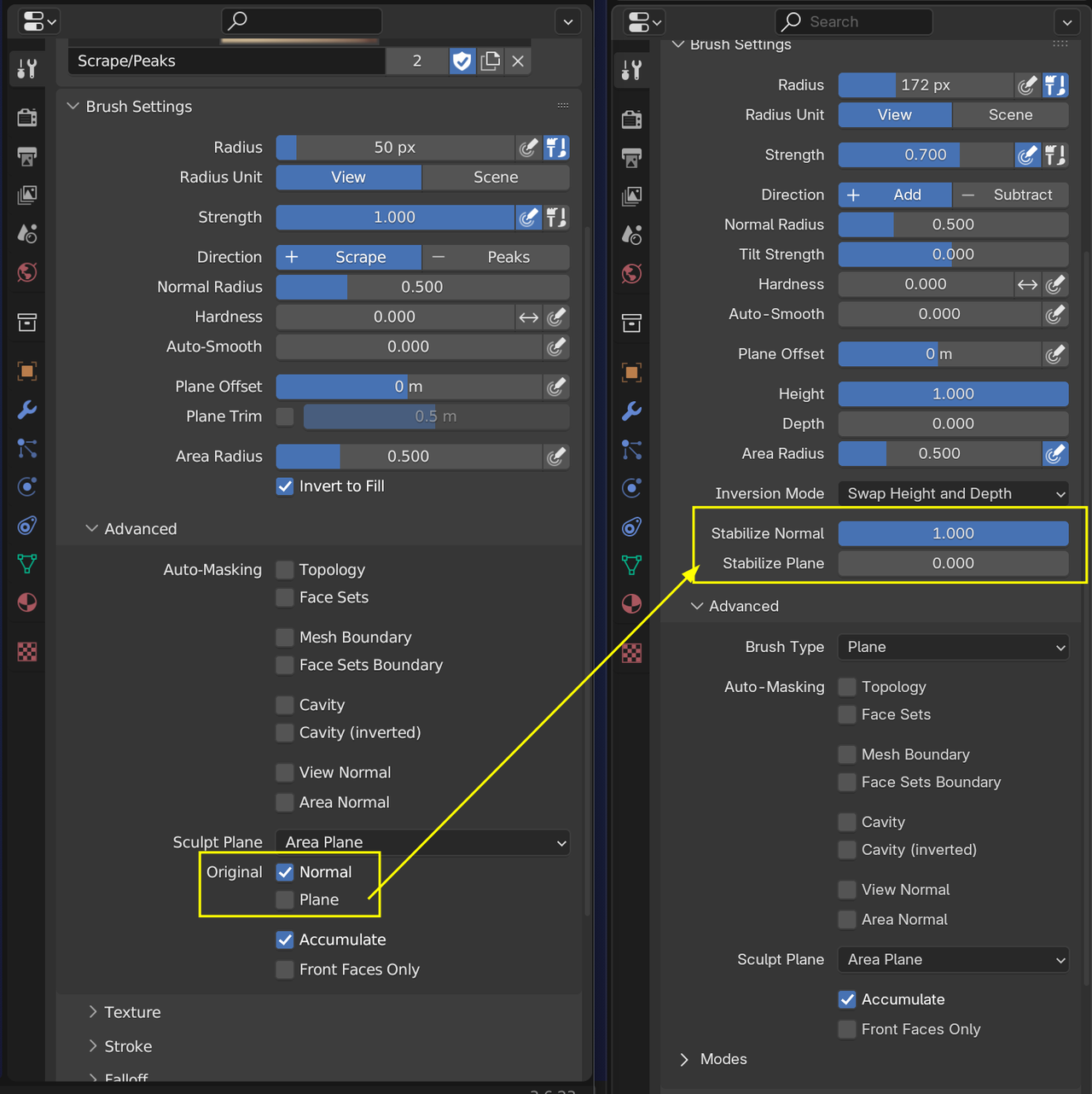Switch Radius Unit to Scene in the left panel
1092x1094 pixels.
pyautogui.click(x=496, y=177)
